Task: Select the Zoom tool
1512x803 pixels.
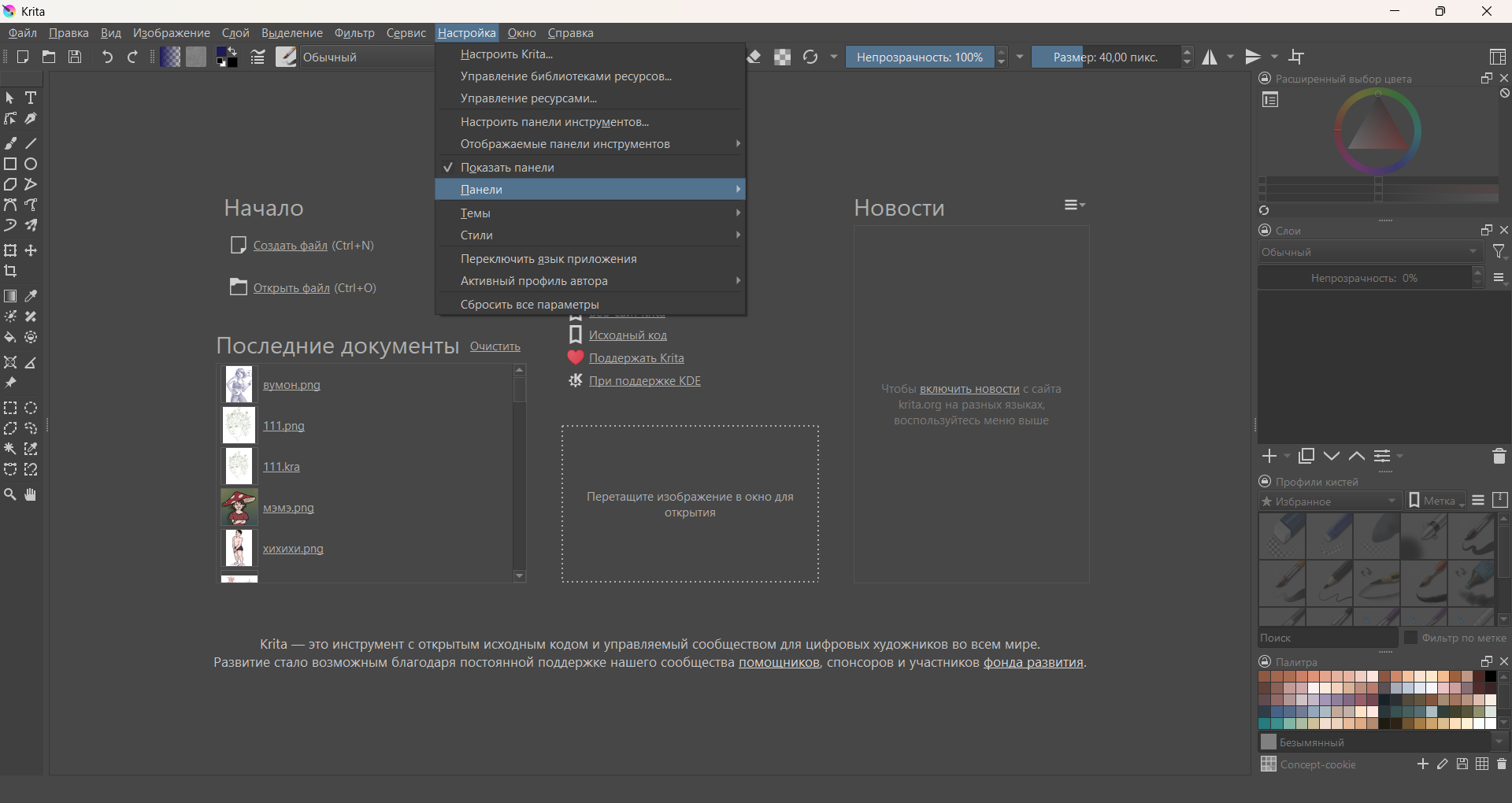Action: tap(10, 494)
